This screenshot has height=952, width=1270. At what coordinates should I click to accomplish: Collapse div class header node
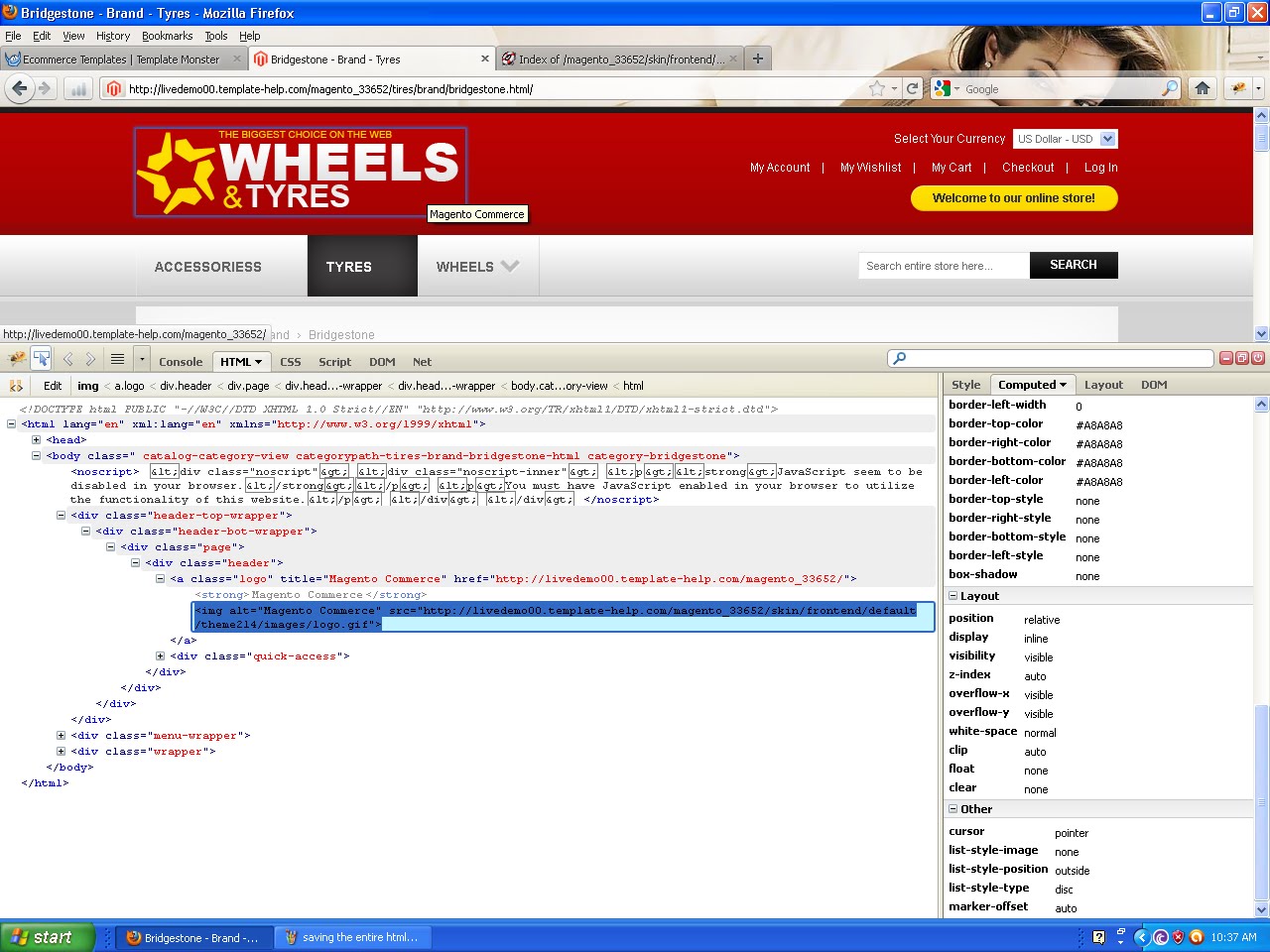pyautogui.click(x=135, y=563)
